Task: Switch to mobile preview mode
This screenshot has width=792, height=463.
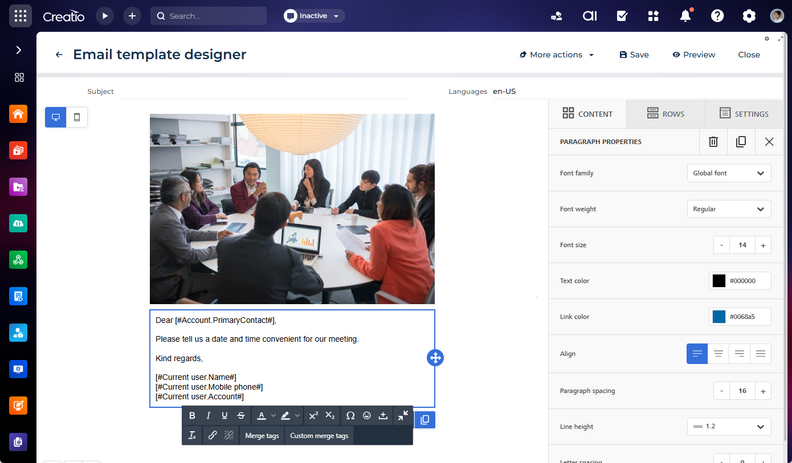Action: [77, 117]
